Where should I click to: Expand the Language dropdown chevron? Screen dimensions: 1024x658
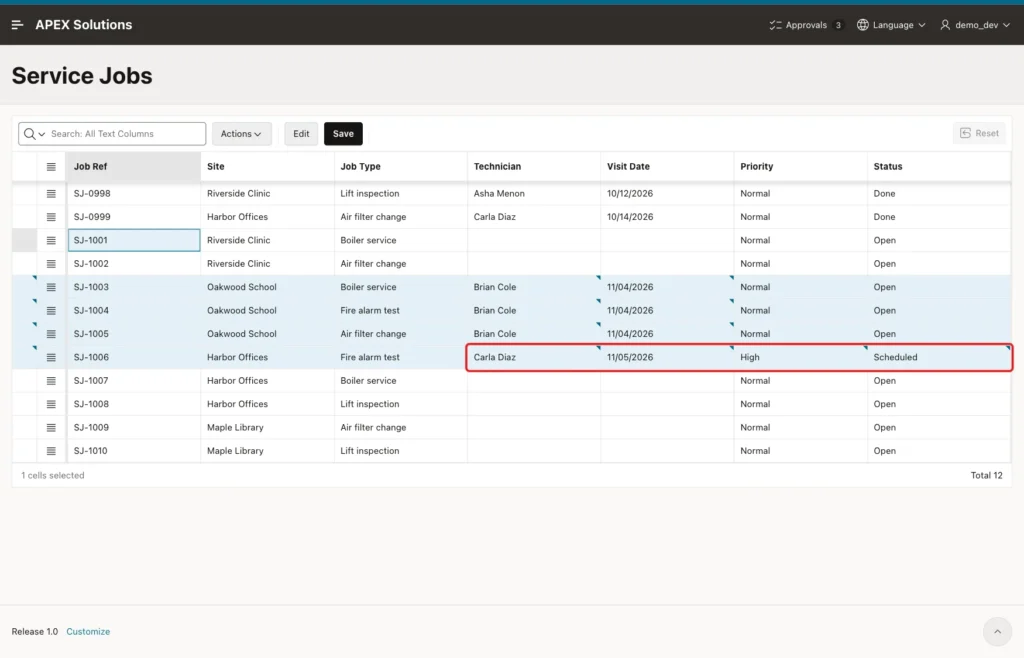point(921,25)
